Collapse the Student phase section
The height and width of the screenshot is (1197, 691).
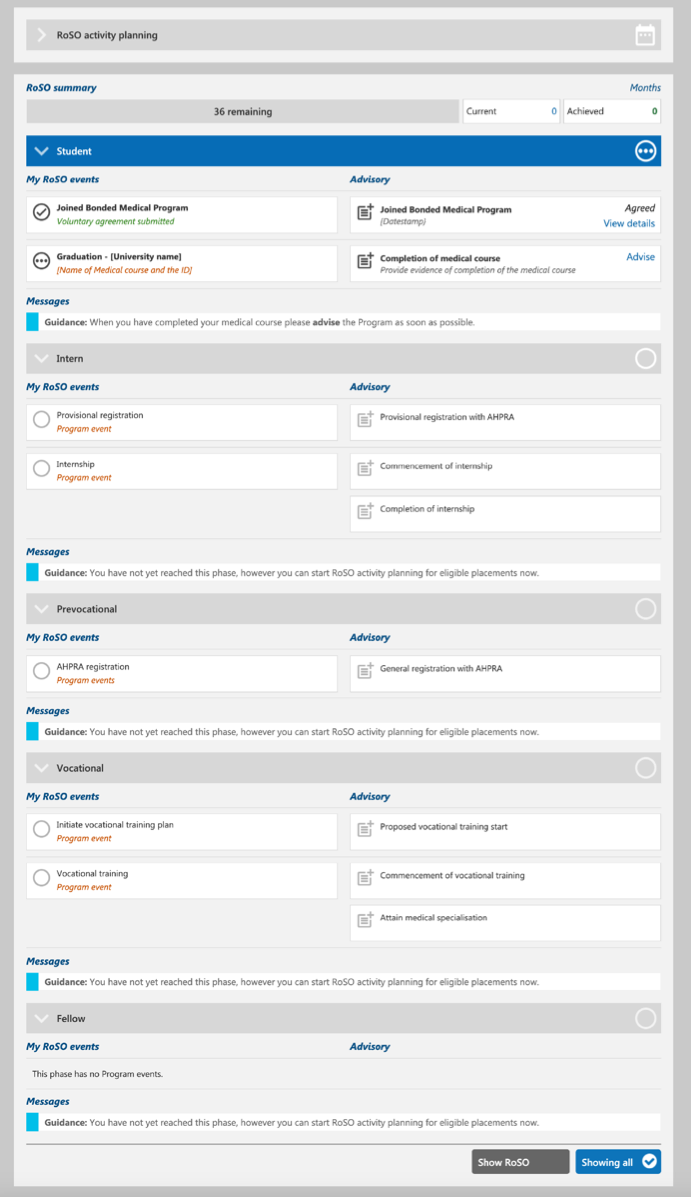[x=42, y=151]
